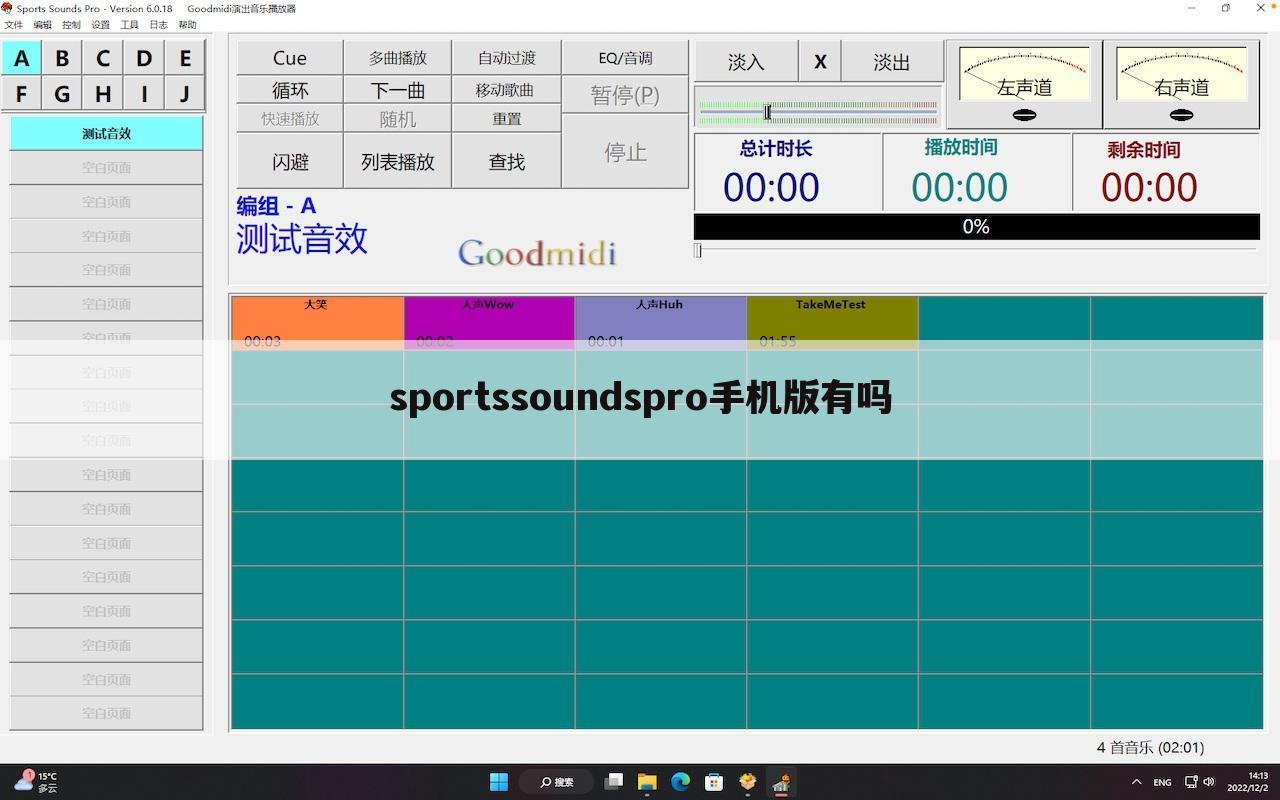Screen dimensions: 1280x800
Task: Click the volume slider handle
Action: [767, 112]
